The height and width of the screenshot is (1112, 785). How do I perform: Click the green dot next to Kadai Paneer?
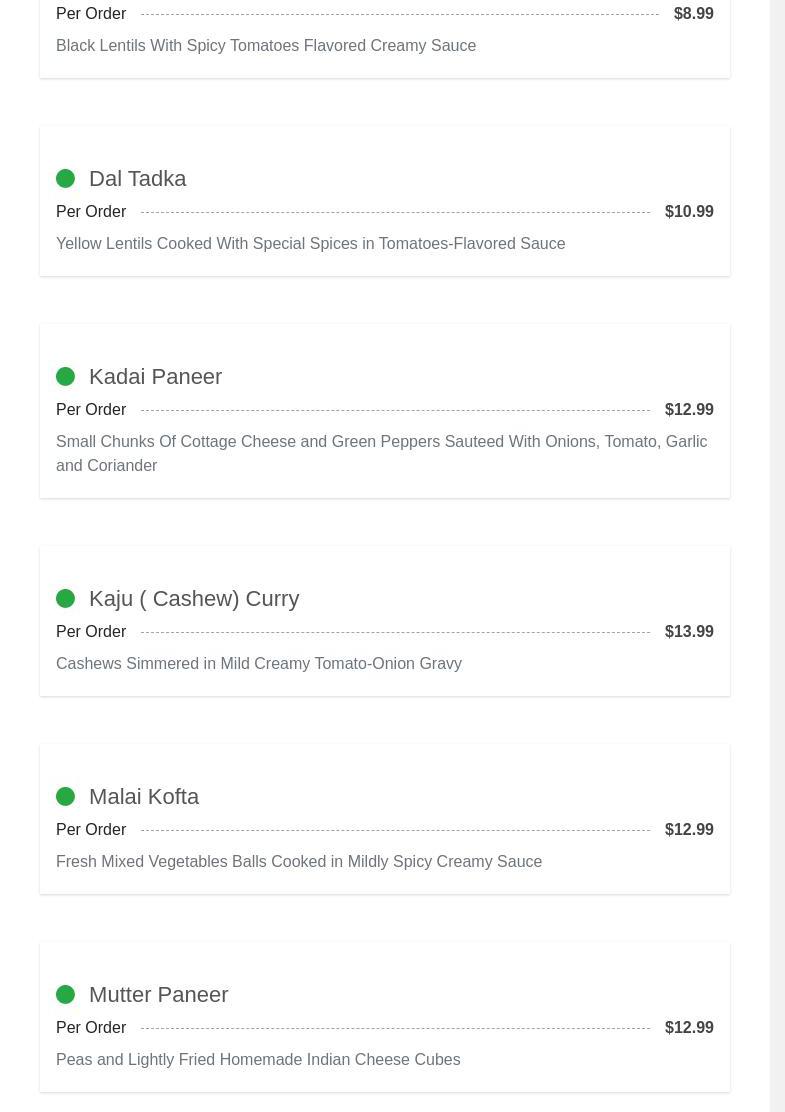pyautogui.click(x=65, y=376)
